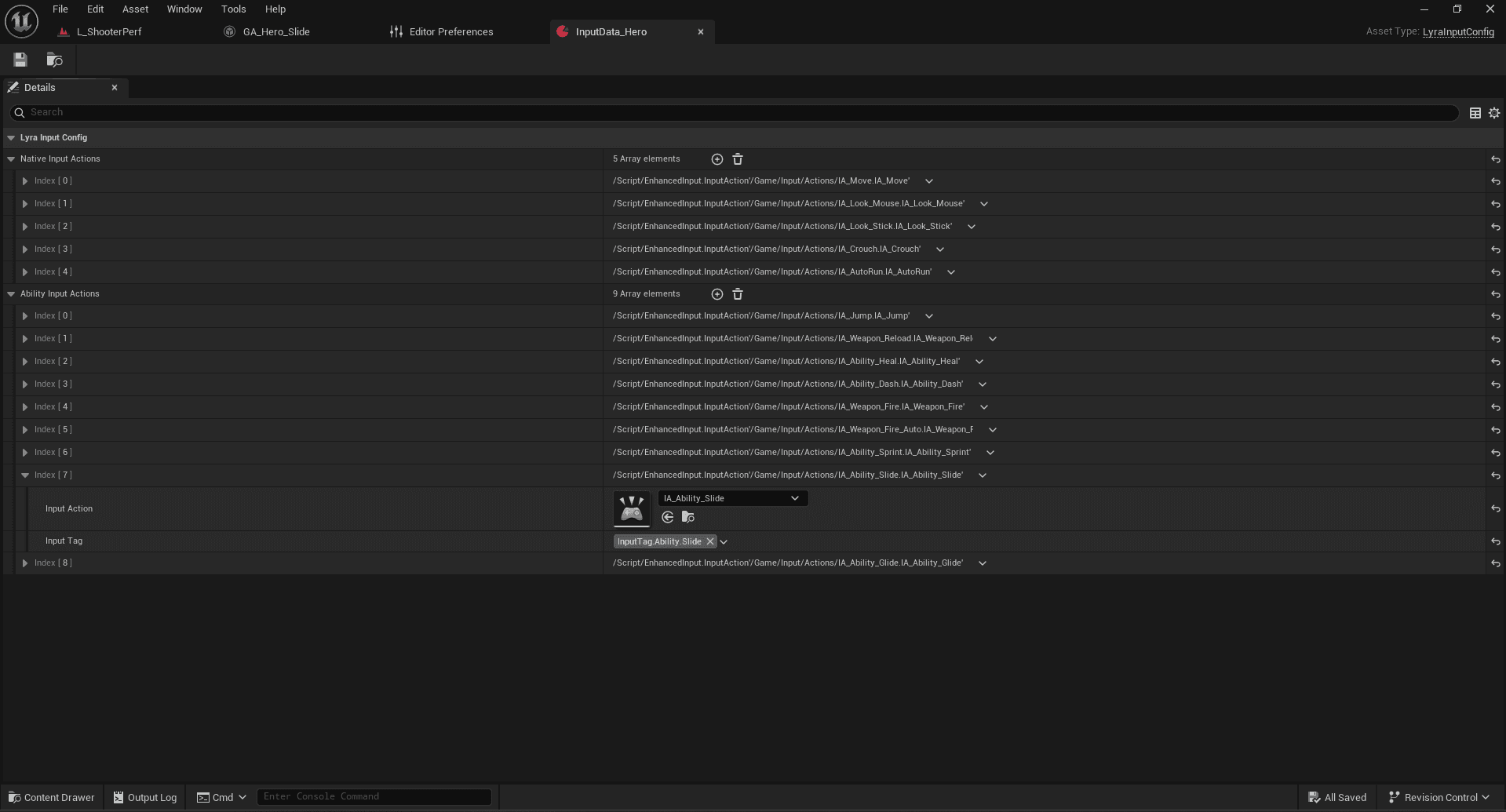Click the Enter Console Command field

374,796
